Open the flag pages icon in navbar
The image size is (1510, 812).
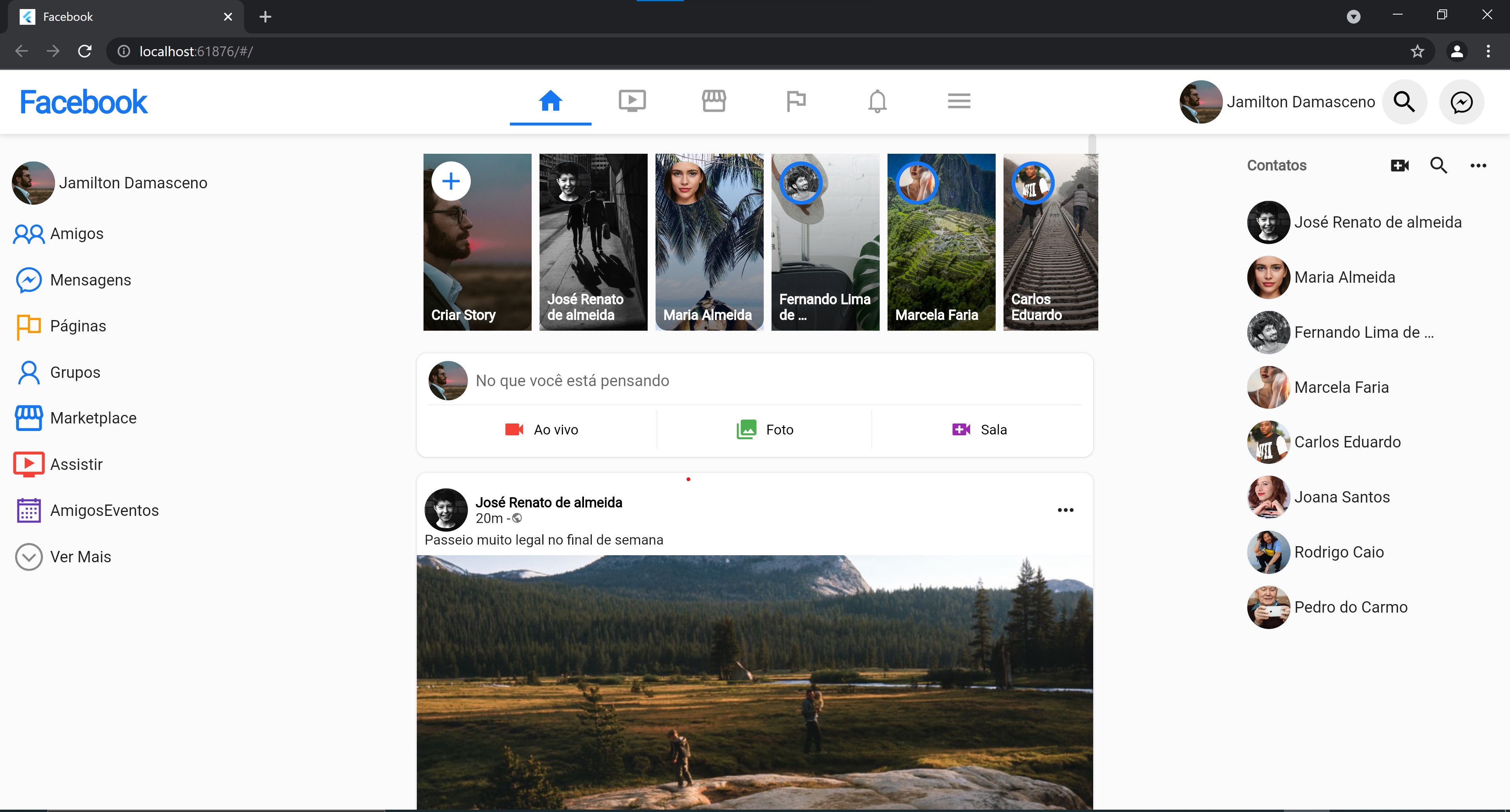pyautogui.click(x=796, y=101)
